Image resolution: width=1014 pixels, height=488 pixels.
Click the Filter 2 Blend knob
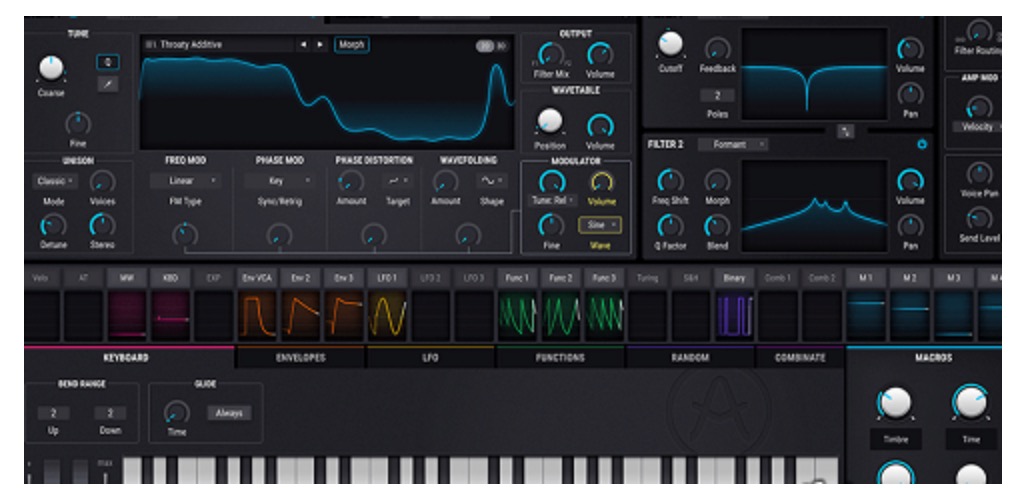click(x=717, y=226)
